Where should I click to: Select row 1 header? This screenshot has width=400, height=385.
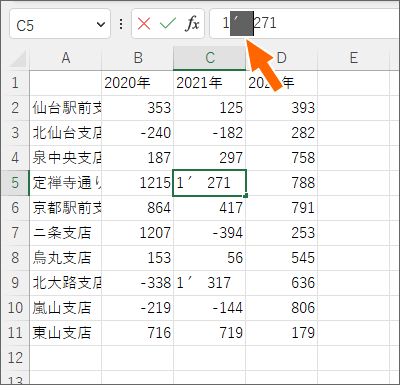pos(15,83)
